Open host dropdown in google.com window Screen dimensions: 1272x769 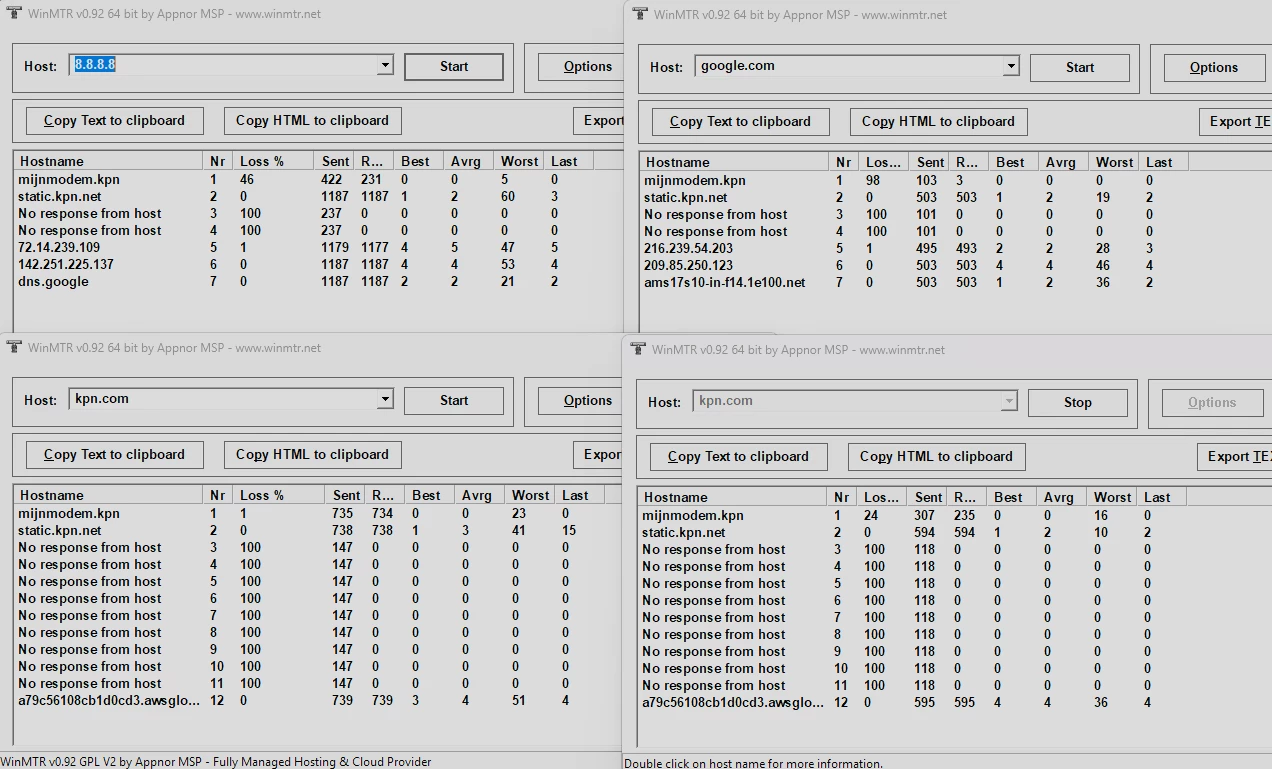(1011, 67)
